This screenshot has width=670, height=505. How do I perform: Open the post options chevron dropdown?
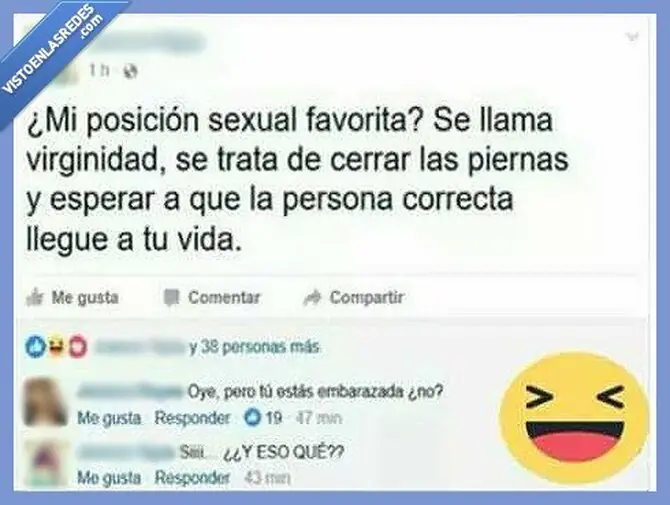632,38
